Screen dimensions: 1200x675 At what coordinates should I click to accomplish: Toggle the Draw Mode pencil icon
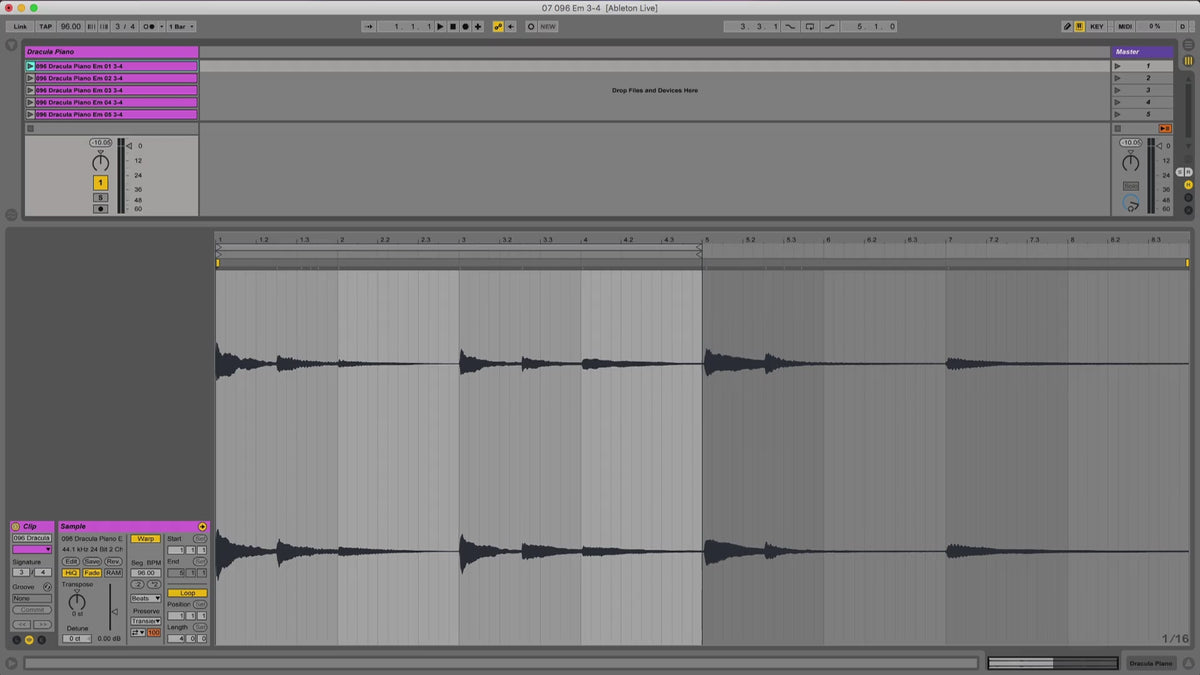1066,27
